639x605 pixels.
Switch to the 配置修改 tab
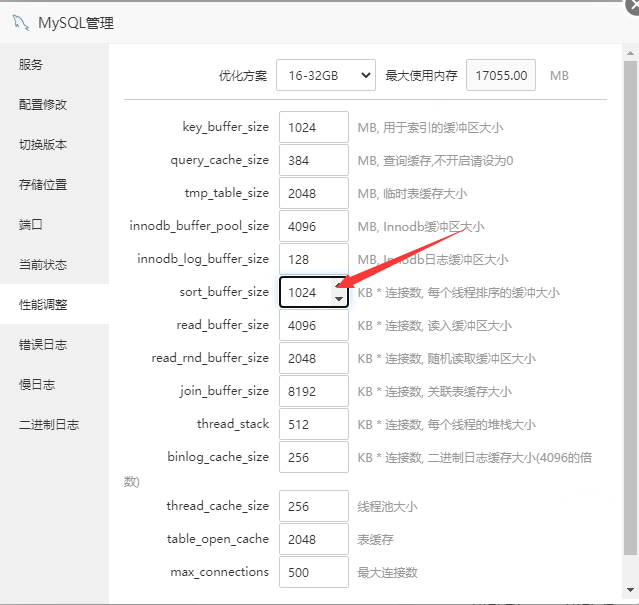click(x=43, y=105)
